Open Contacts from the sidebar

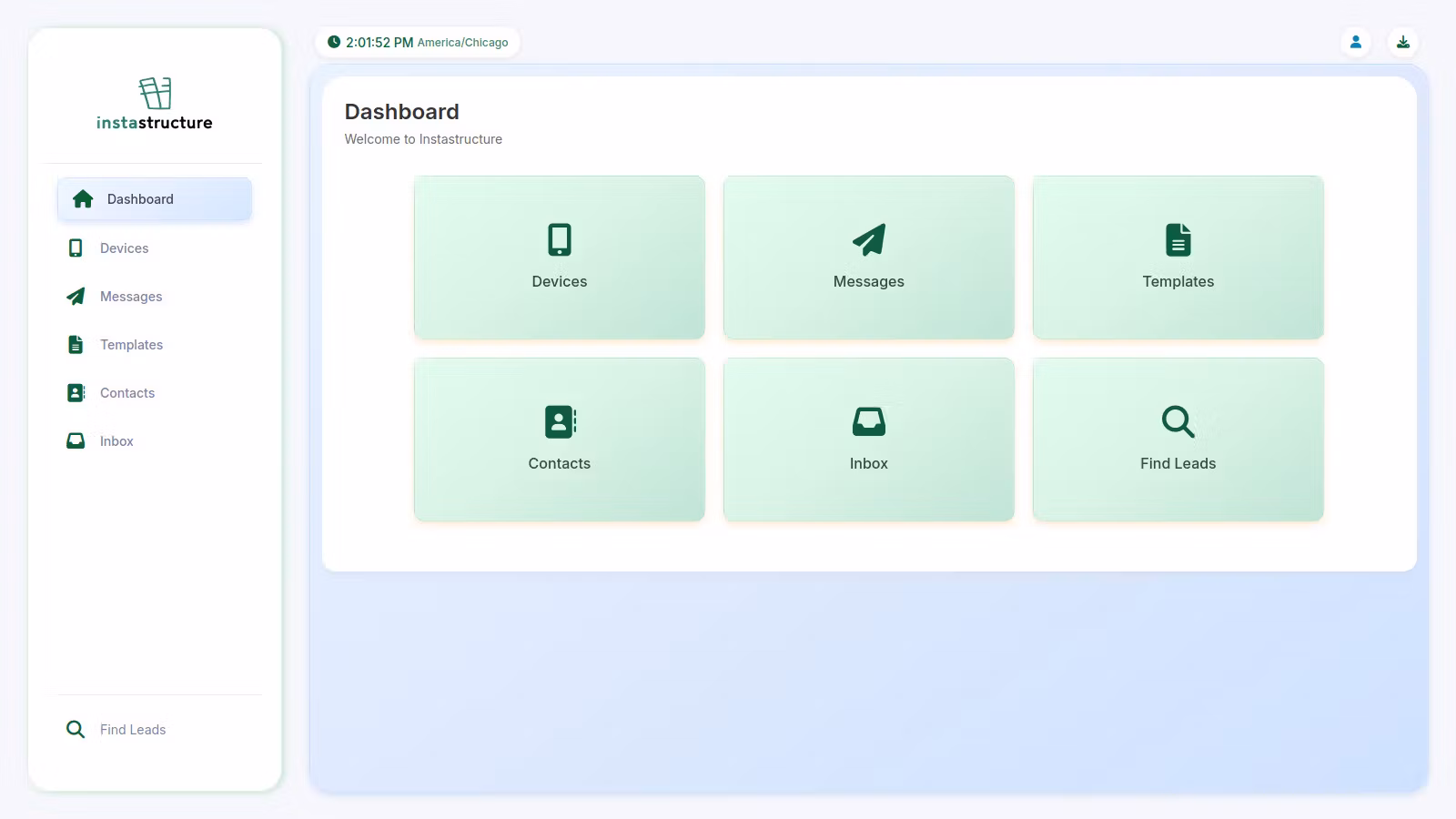[127, 393]
